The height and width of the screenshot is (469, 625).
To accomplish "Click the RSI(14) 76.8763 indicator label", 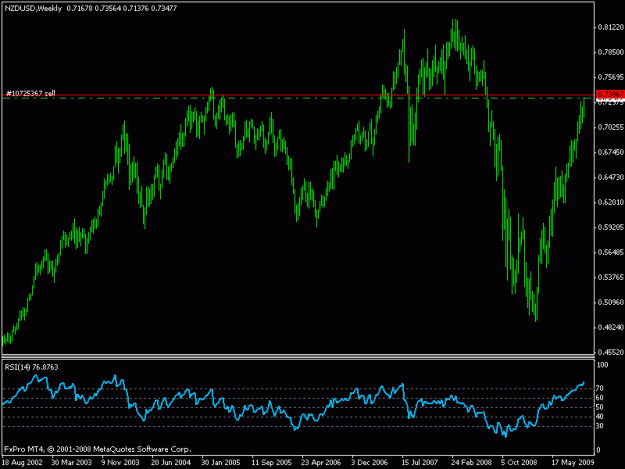I will [x=31, y=367].
